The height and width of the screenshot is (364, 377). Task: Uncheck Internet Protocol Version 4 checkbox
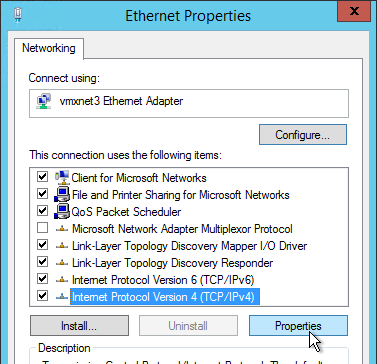pos(42,296)
